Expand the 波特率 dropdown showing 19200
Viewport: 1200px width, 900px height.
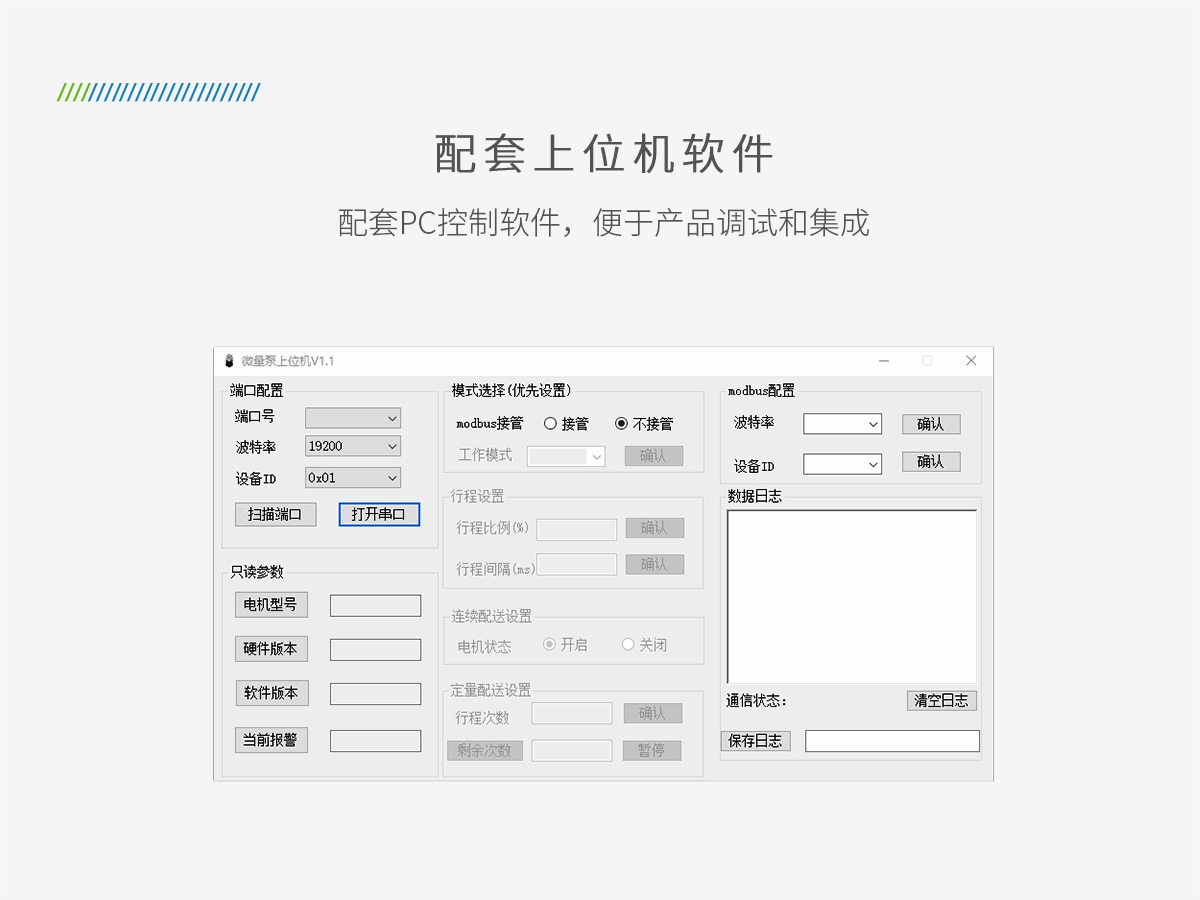click(x=353, y=446)
